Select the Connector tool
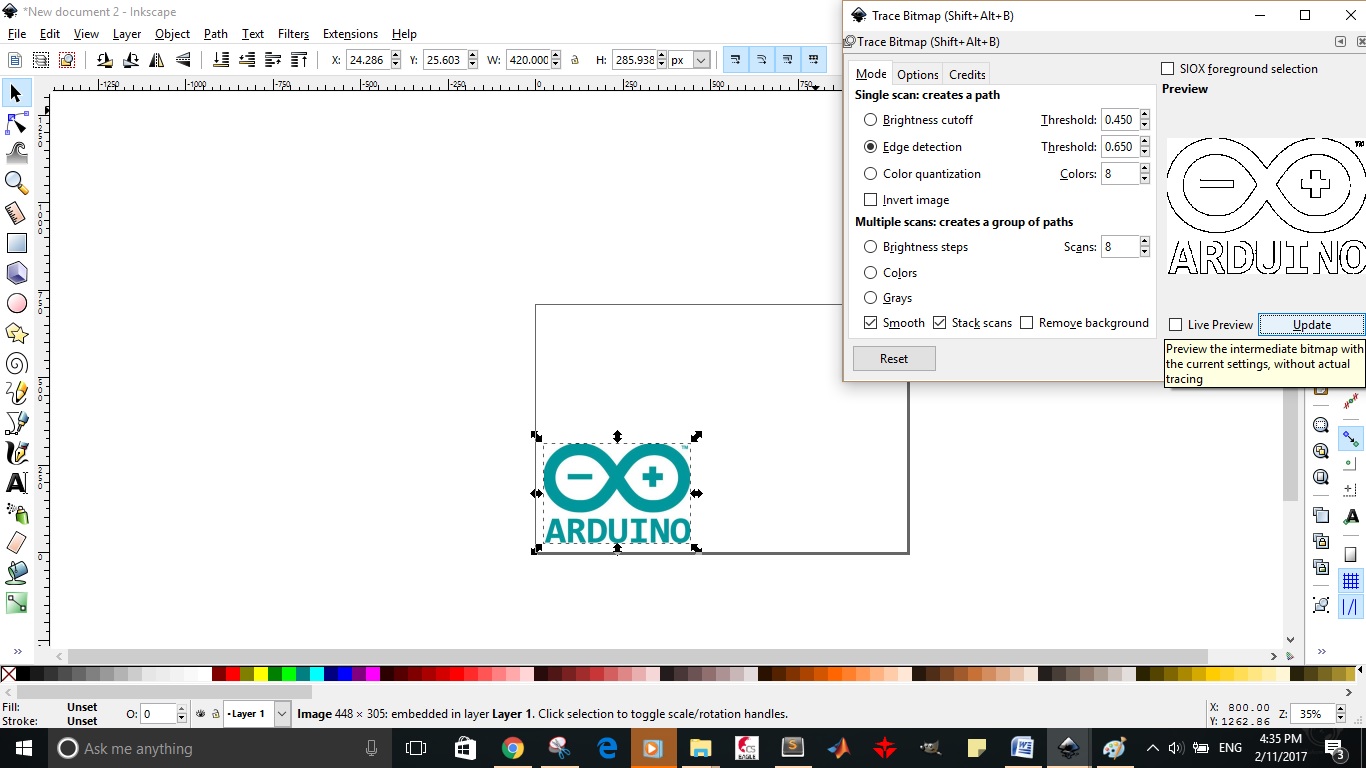Image resolution: width=1366 pixels, height=768 pixels. [x=17, y=603]
